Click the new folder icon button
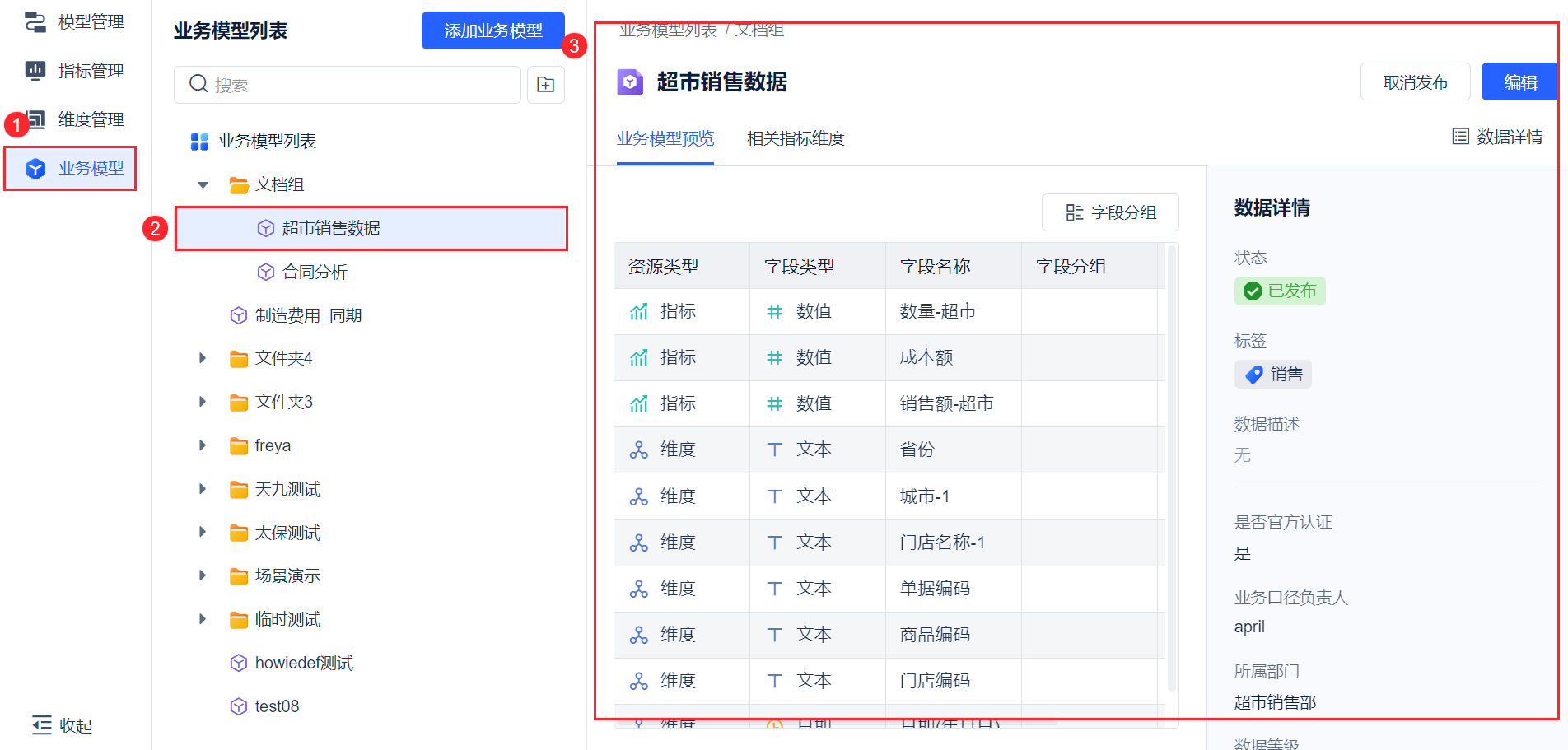The image size is (1568, 750). (546, 85)
